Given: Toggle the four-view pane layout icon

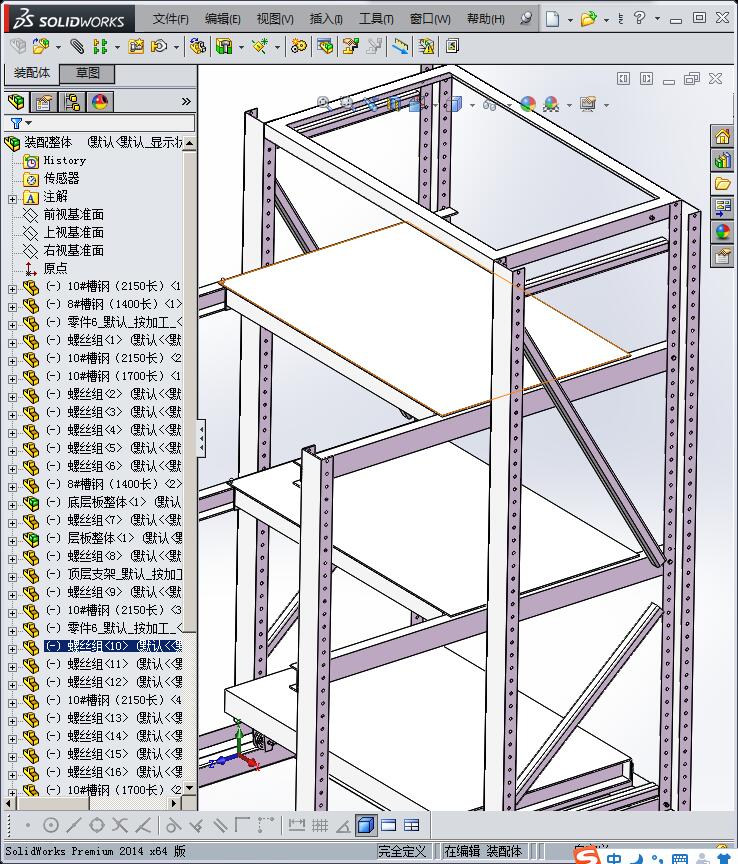Looking at the screenshot, I should coord(412,825).
